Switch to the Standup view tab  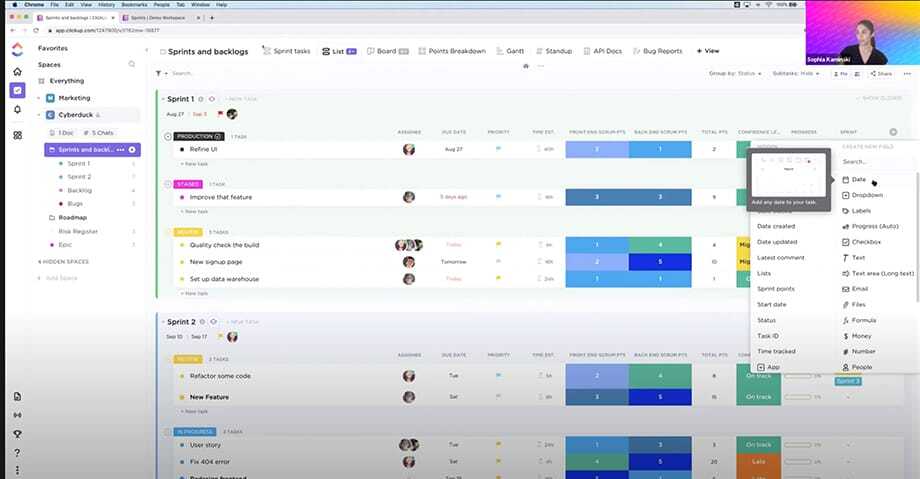click(x=553, y=51)
